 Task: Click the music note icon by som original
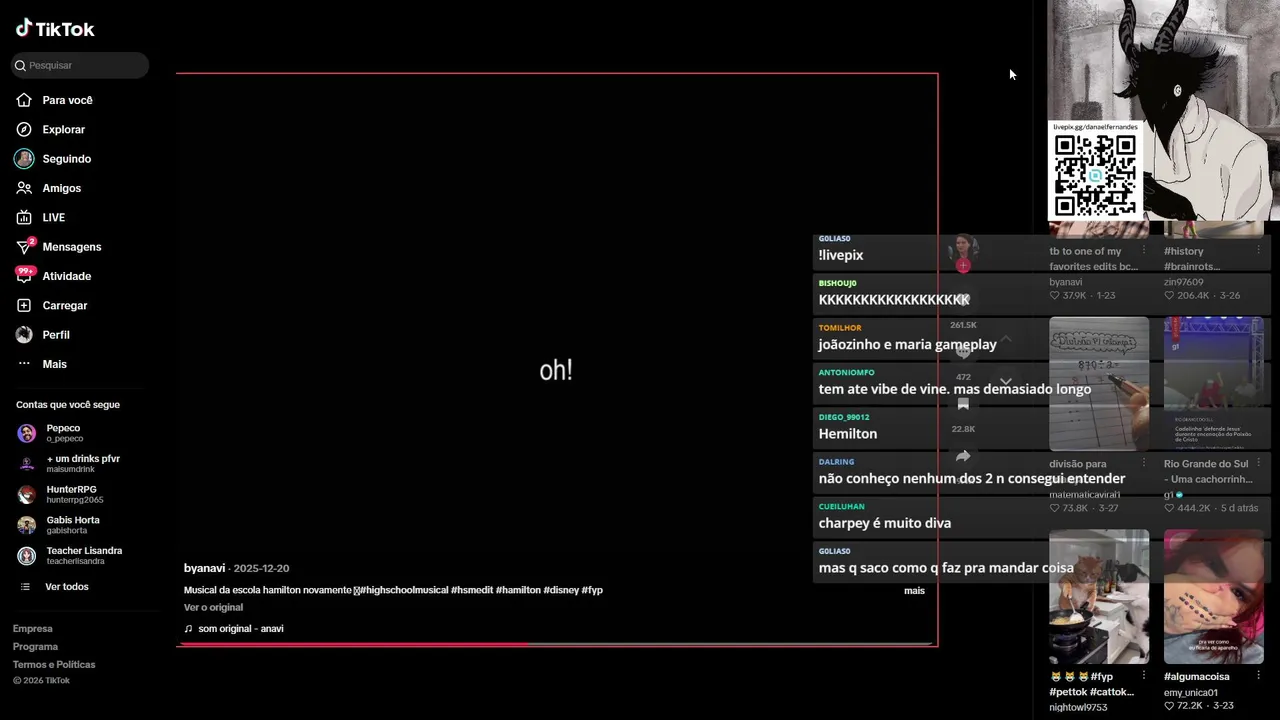(x=188, y=629)
